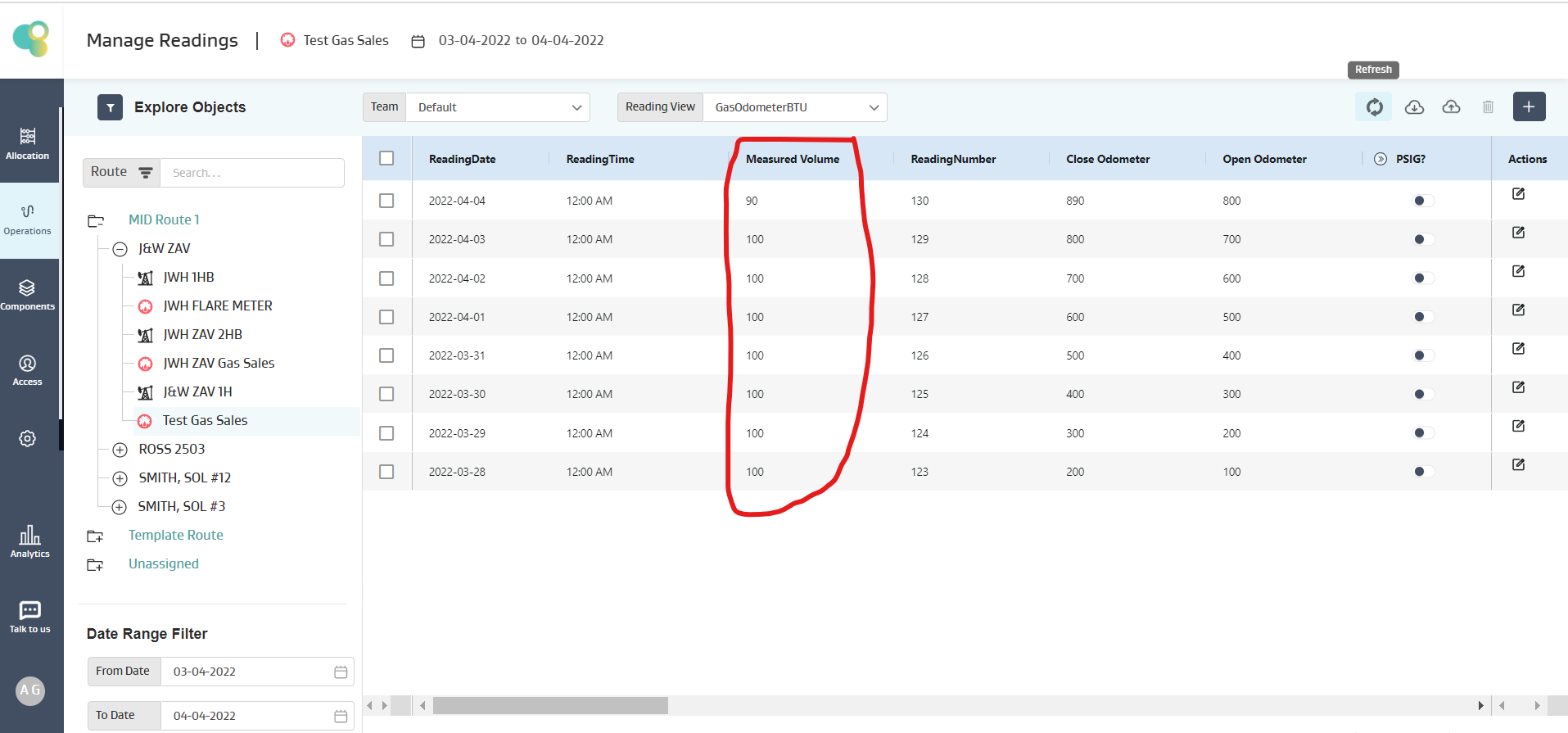Edit the 2022-04-04 reading row
The width and height of the screenshot is (1568, 733).
(1518, 194)
